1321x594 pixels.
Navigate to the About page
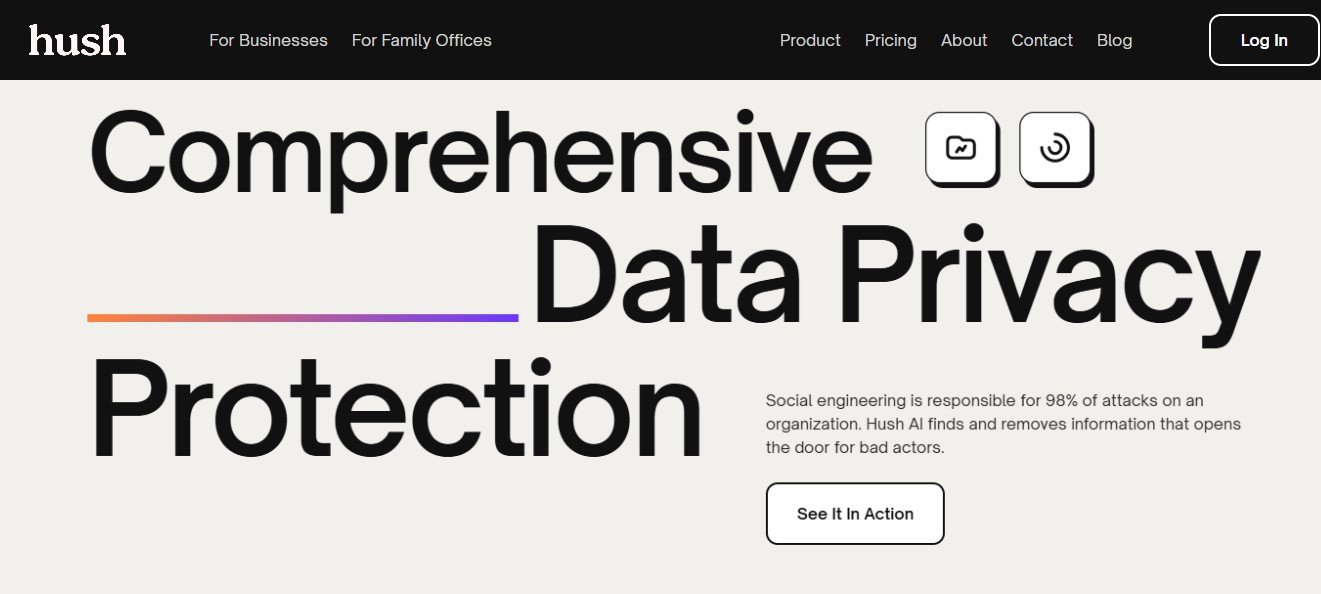(x=964, y=40)
